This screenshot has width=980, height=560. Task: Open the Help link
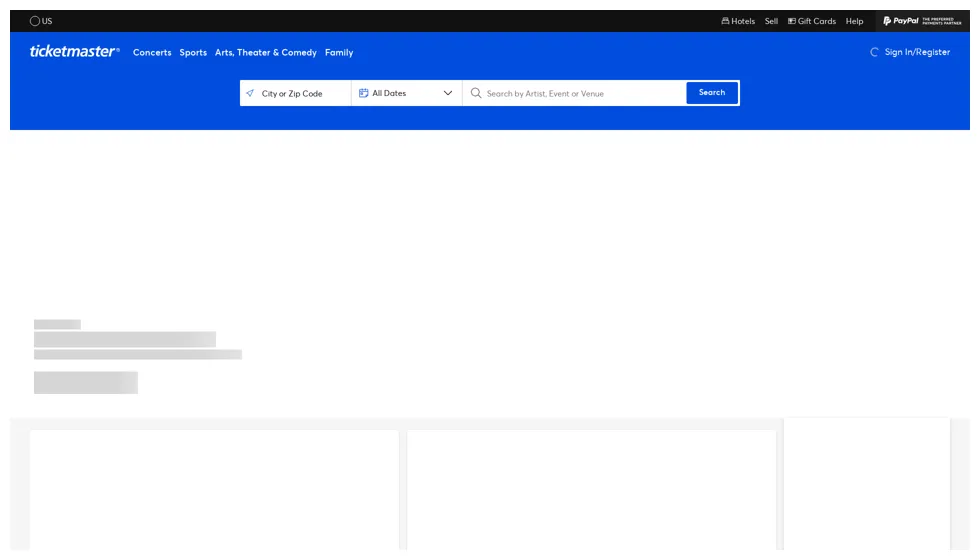click(854, 21)
